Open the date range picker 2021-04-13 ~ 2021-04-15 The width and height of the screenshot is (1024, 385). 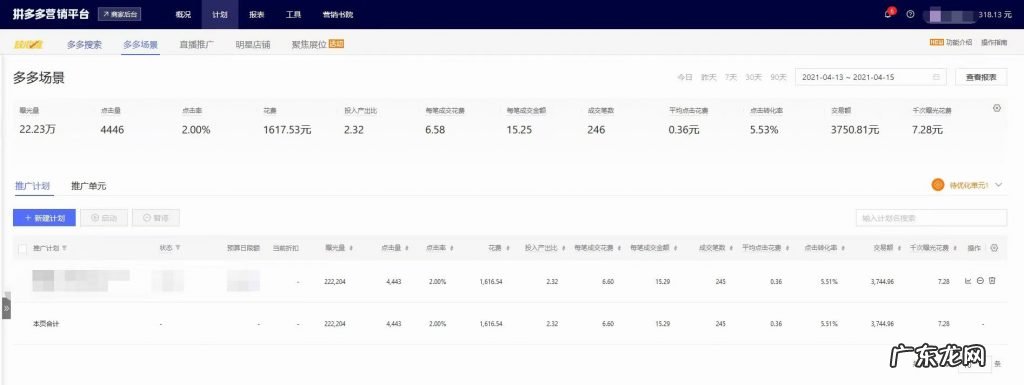(x=871, y=77)
